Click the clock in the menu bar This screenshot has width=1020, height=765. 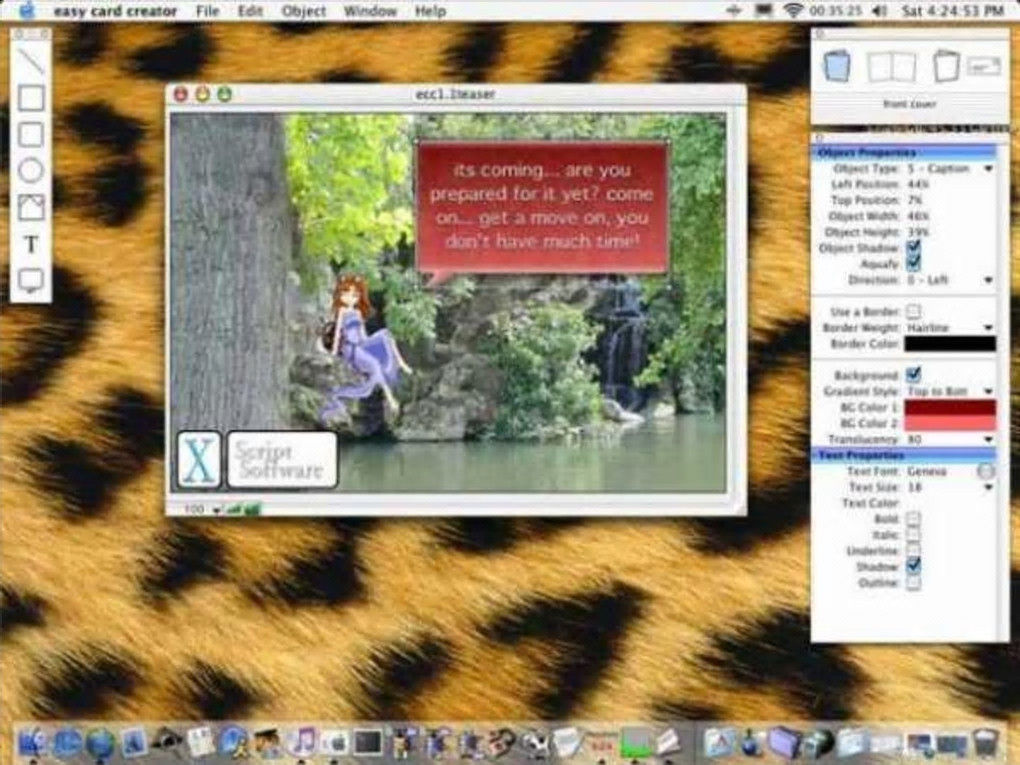(952, 10)
